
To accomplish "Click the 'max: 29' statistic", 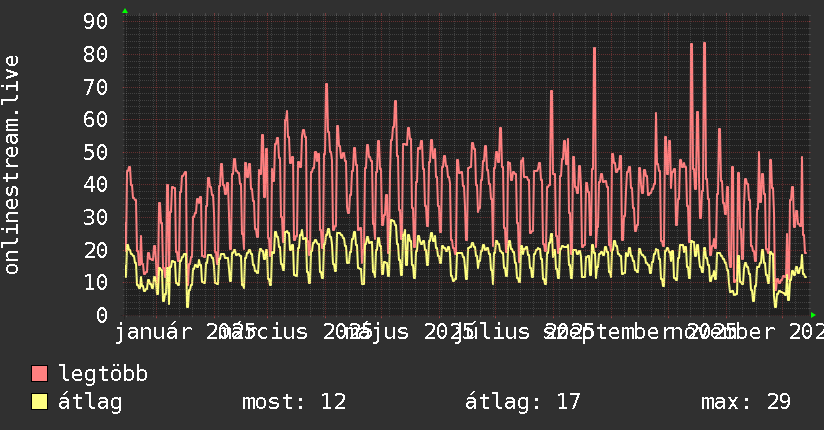I will 746,402.
